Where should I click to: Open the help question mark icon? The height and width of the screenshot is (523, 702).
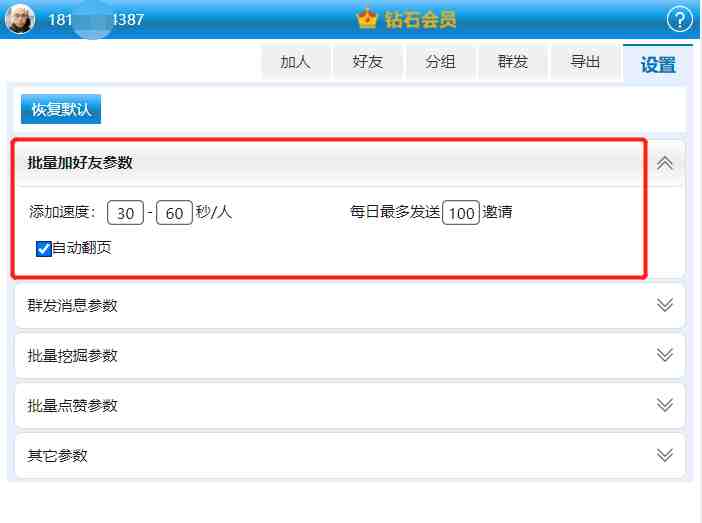click(x=679, y=20)
